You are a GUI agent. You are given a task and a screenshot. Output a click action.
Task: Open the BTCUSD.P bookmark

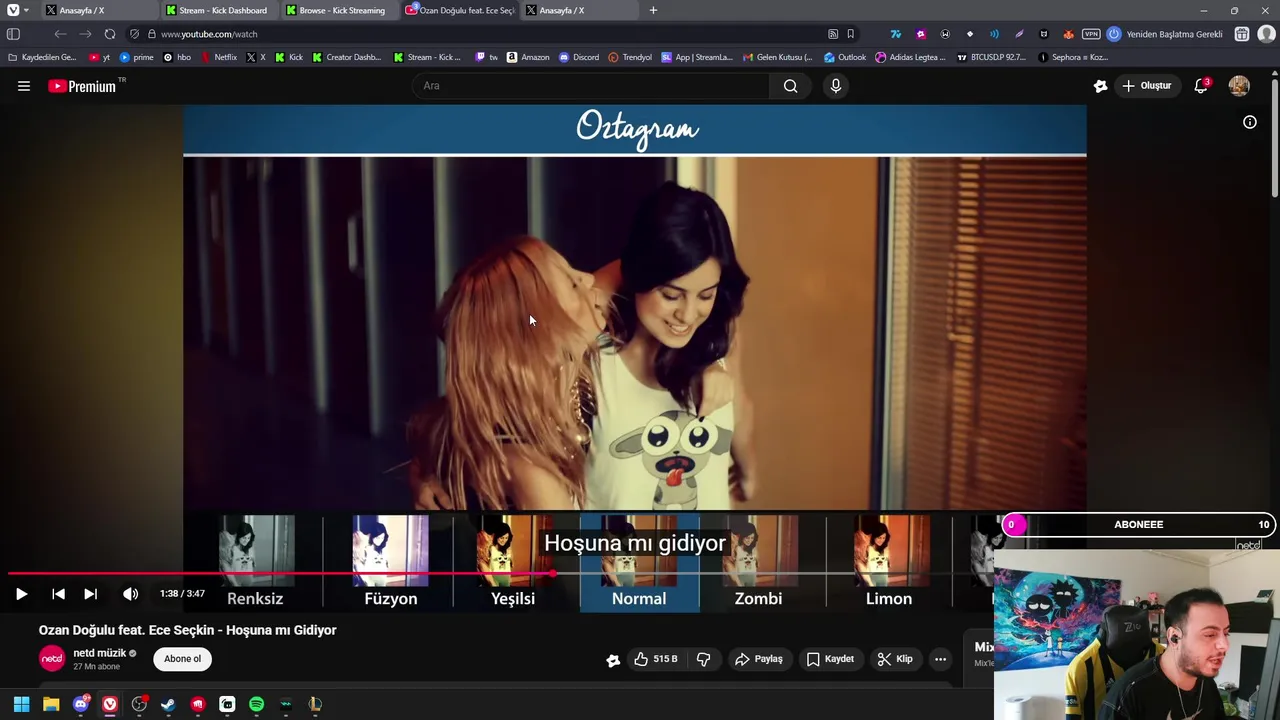click(x=991, y=57)
